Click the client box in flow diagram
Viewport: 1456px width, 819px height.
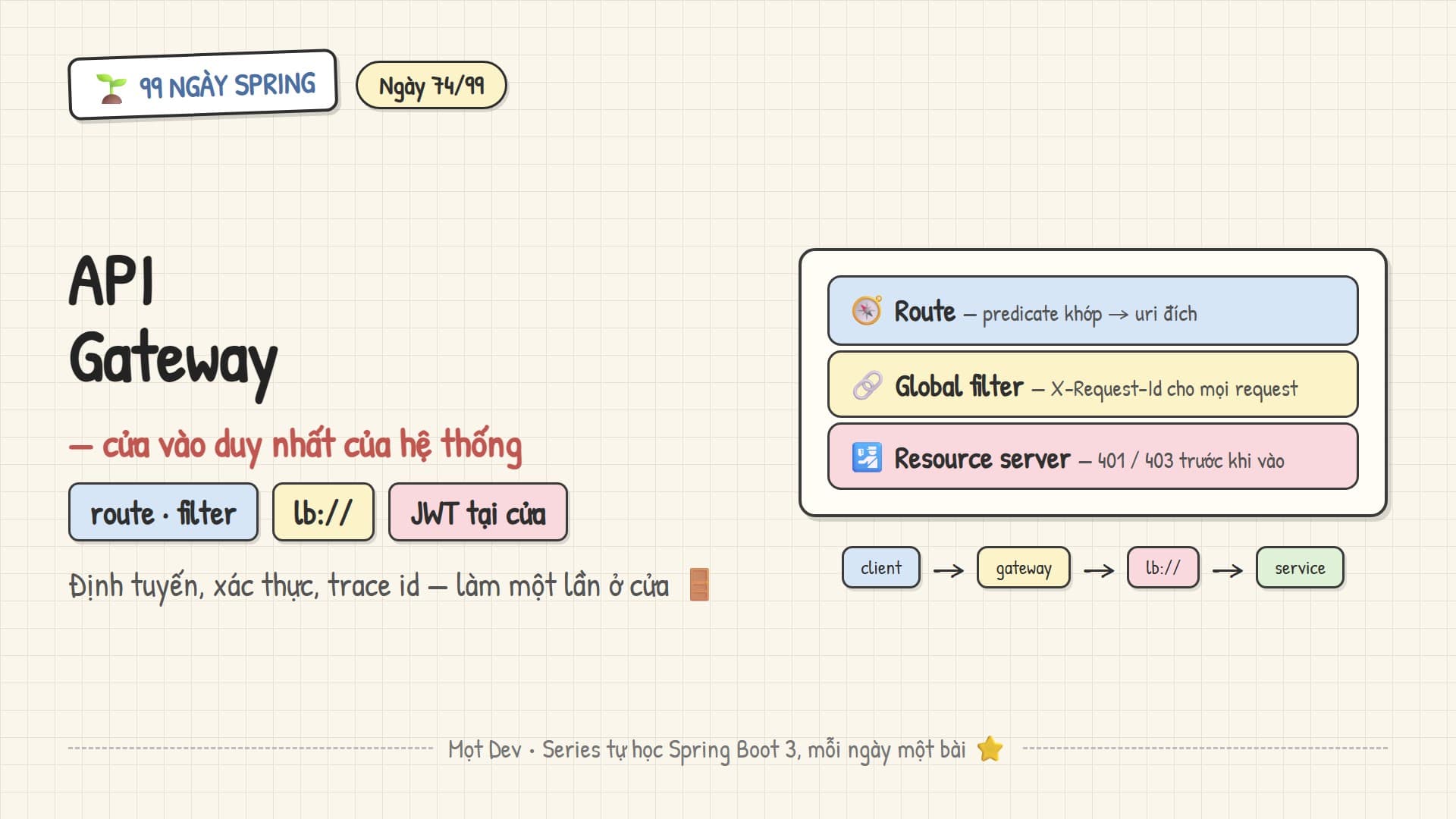(x=881, y=567)
